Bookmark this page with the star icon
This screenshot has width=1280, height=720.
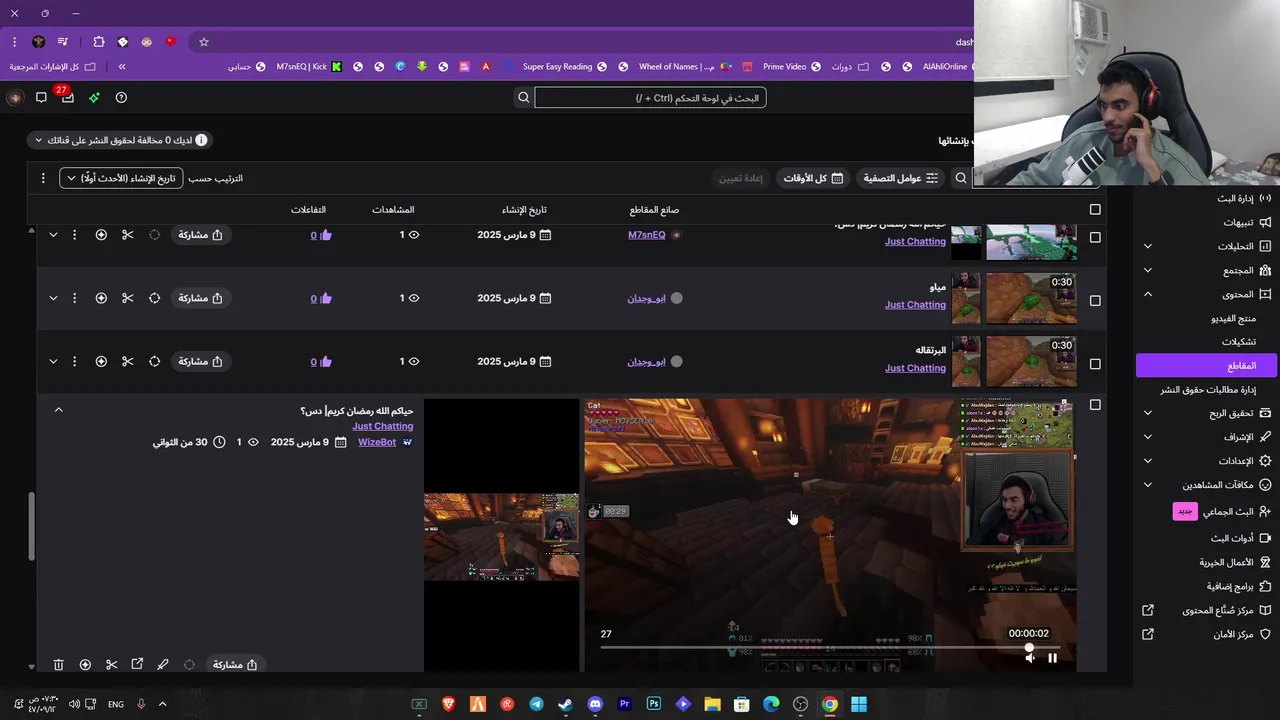(x=204, y=42)
